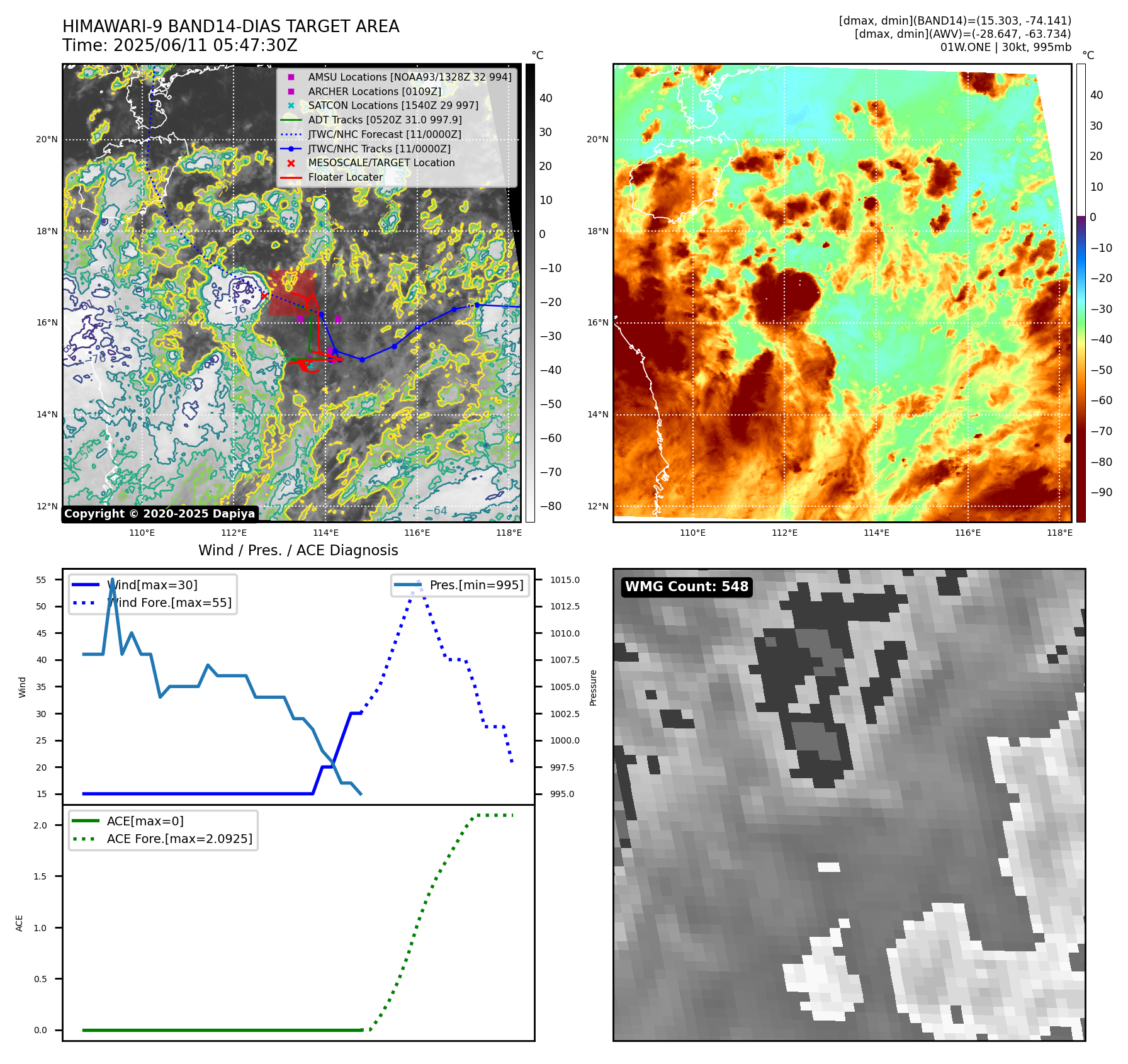Click the red X mesoscale marker on left map

264,295
